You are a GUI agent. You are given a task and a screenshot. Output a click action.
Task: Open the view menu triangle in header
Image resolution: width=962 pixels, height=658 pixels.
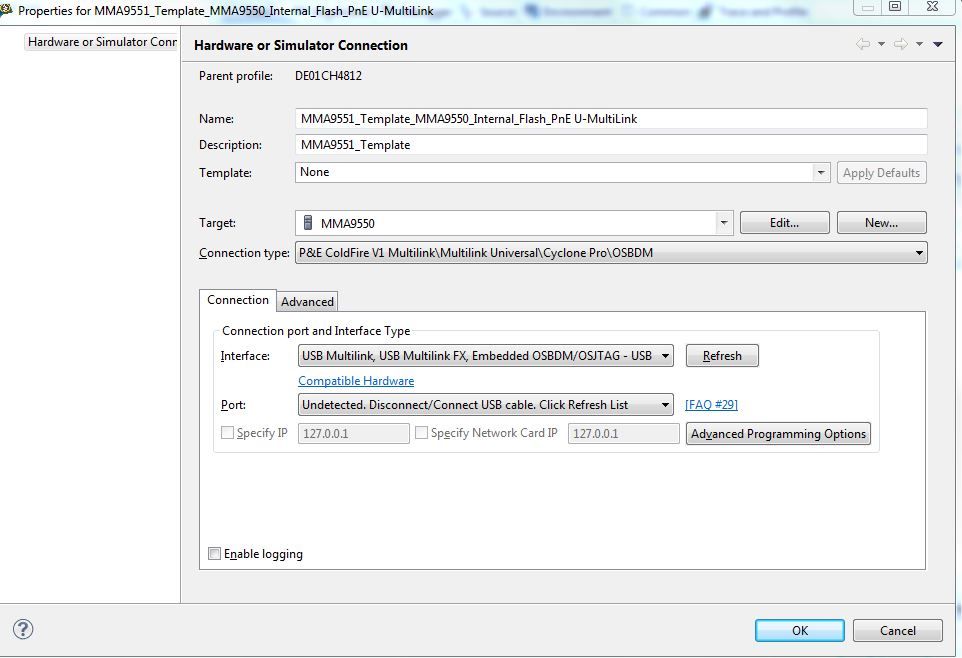pyautogui.click(x=937, y=44)
